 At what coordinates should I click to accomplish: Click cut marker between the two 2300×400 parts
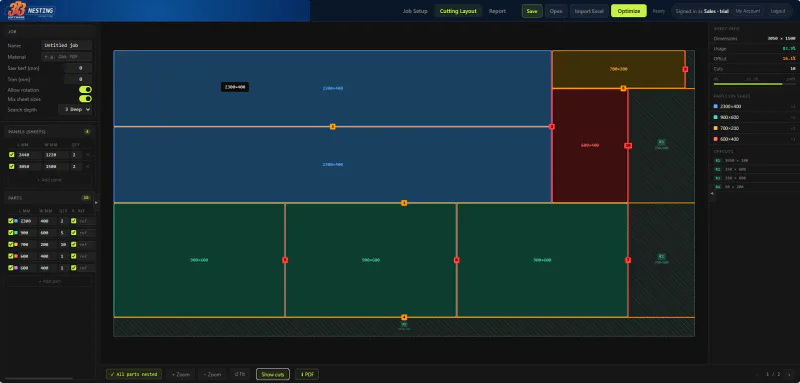(x=333, y=126)
